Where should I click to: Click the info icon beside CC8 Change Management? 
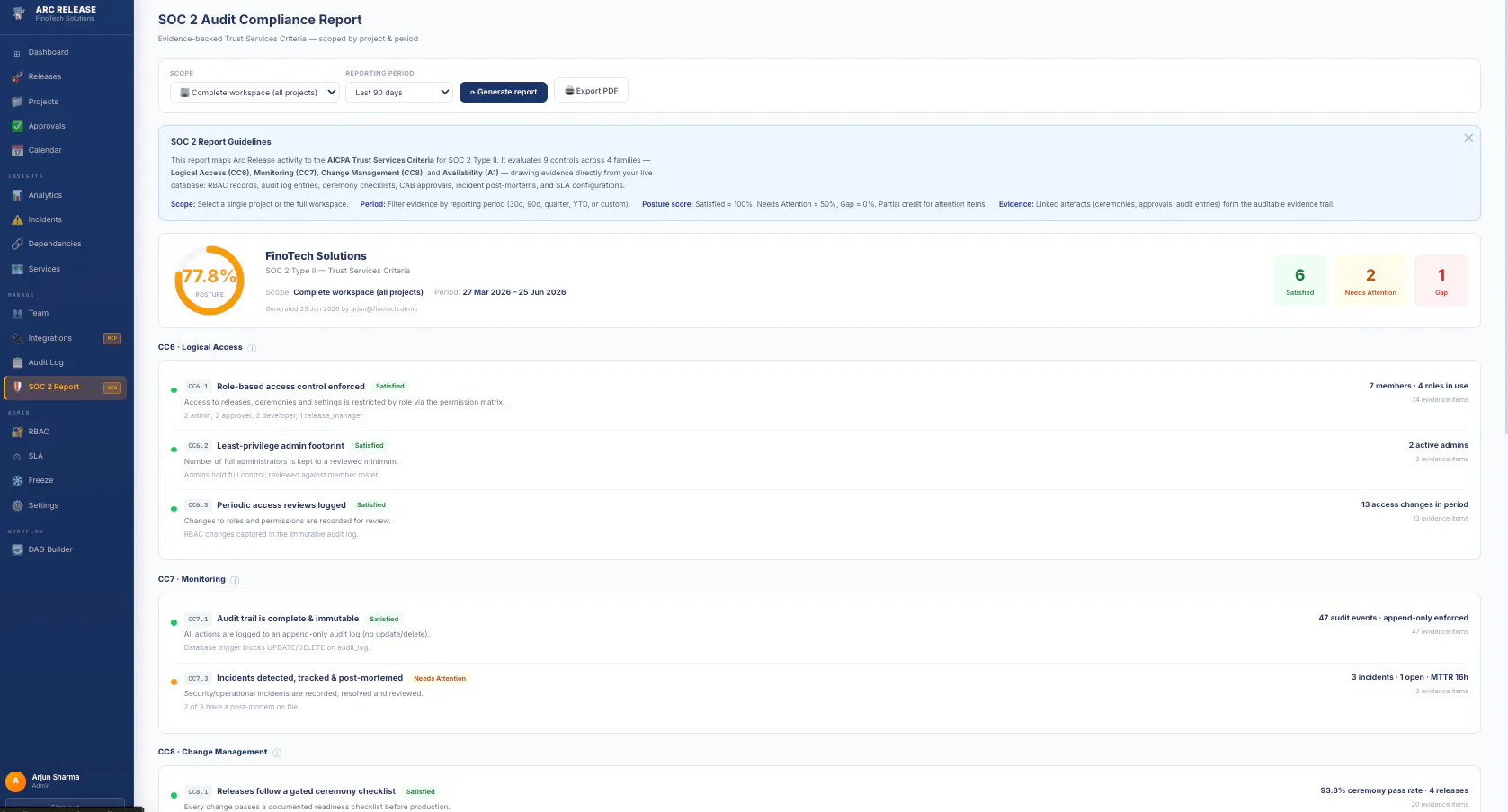(x=277, y=753)
